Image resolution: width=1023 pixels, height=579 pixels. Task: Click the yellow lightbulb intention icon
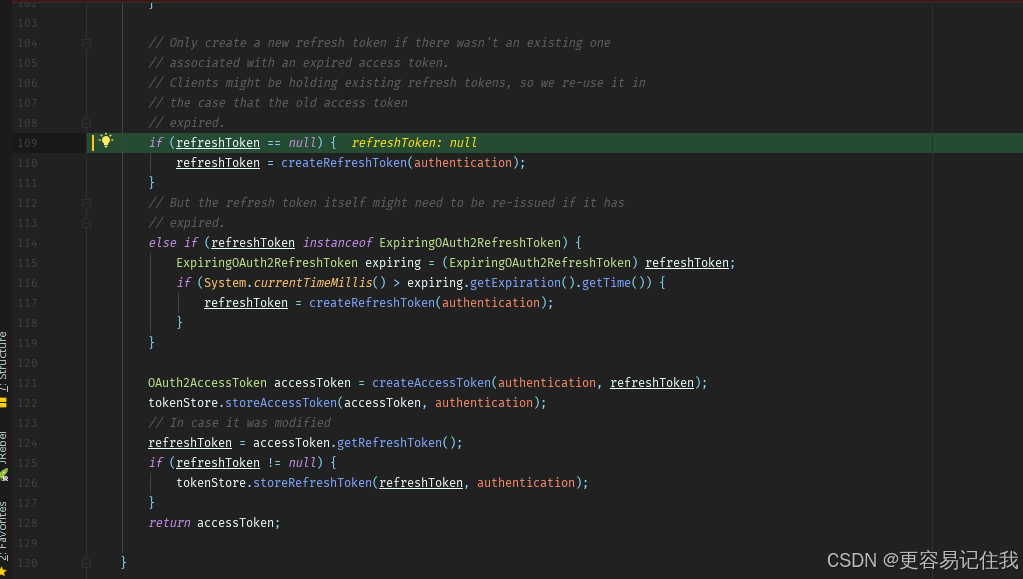(106, 141)
